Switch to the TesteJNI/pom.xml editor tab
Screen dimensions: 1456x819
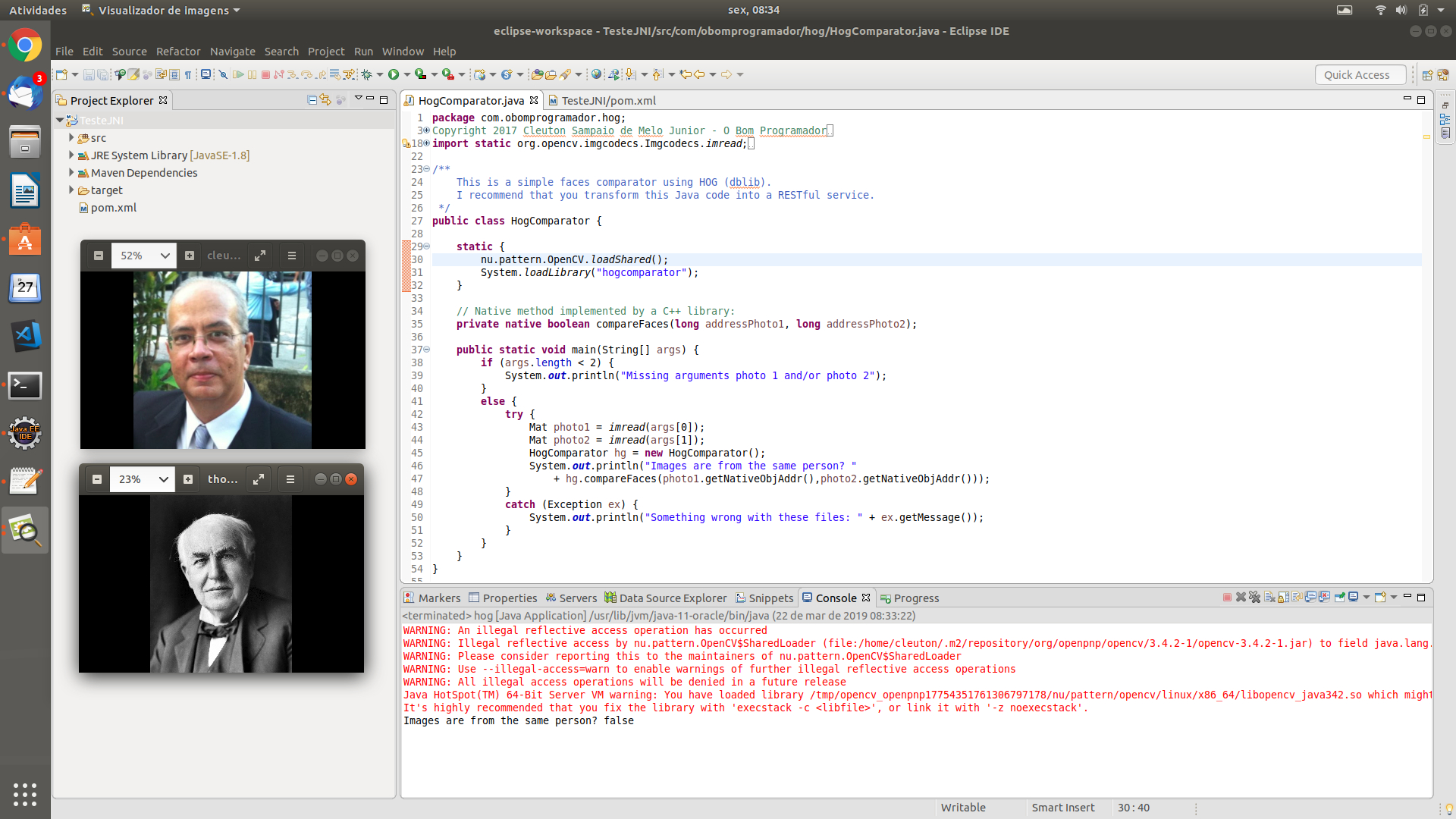(607, 100)
